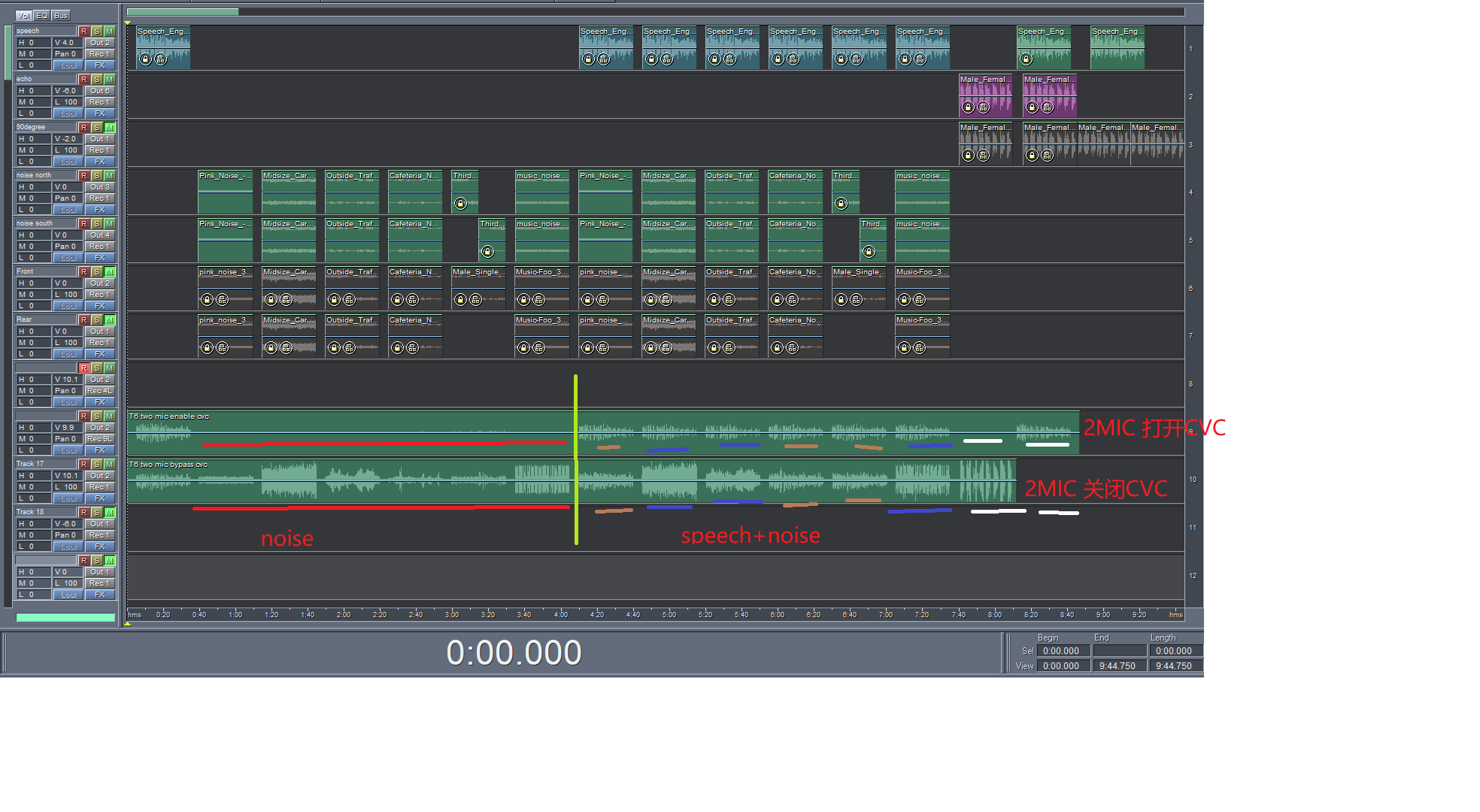This screenshot has width=1480, height=812.
Task: Click group icon on first Male_Single clip in Front track
Action: [x=475, y=299]
